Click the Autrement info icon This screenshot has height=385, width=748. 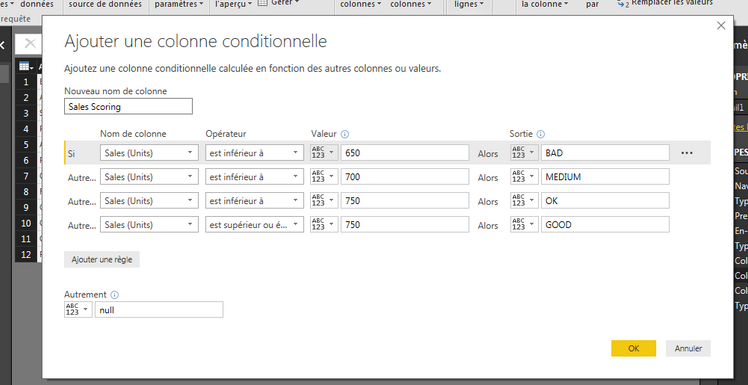point(114,295)
